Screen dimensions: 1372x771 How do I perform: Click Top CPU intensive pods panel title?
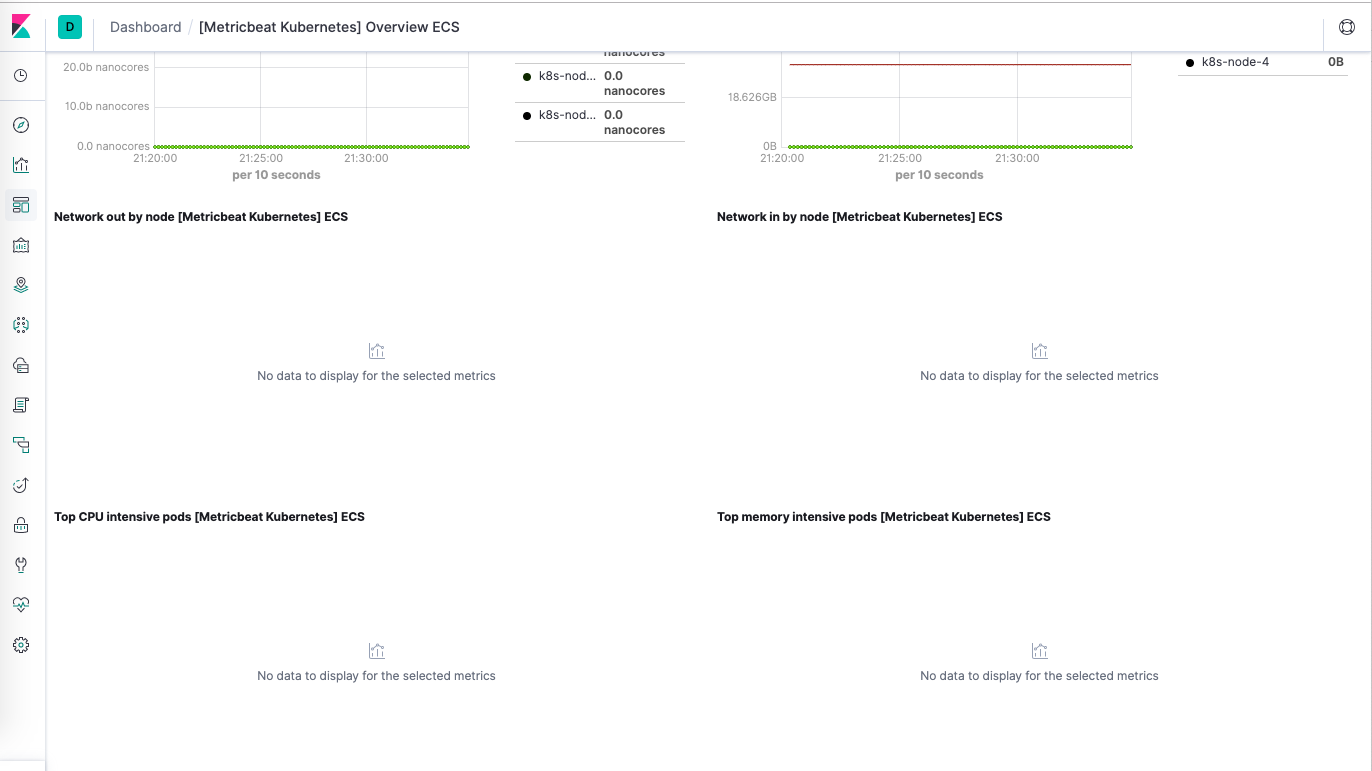(209, 517)
